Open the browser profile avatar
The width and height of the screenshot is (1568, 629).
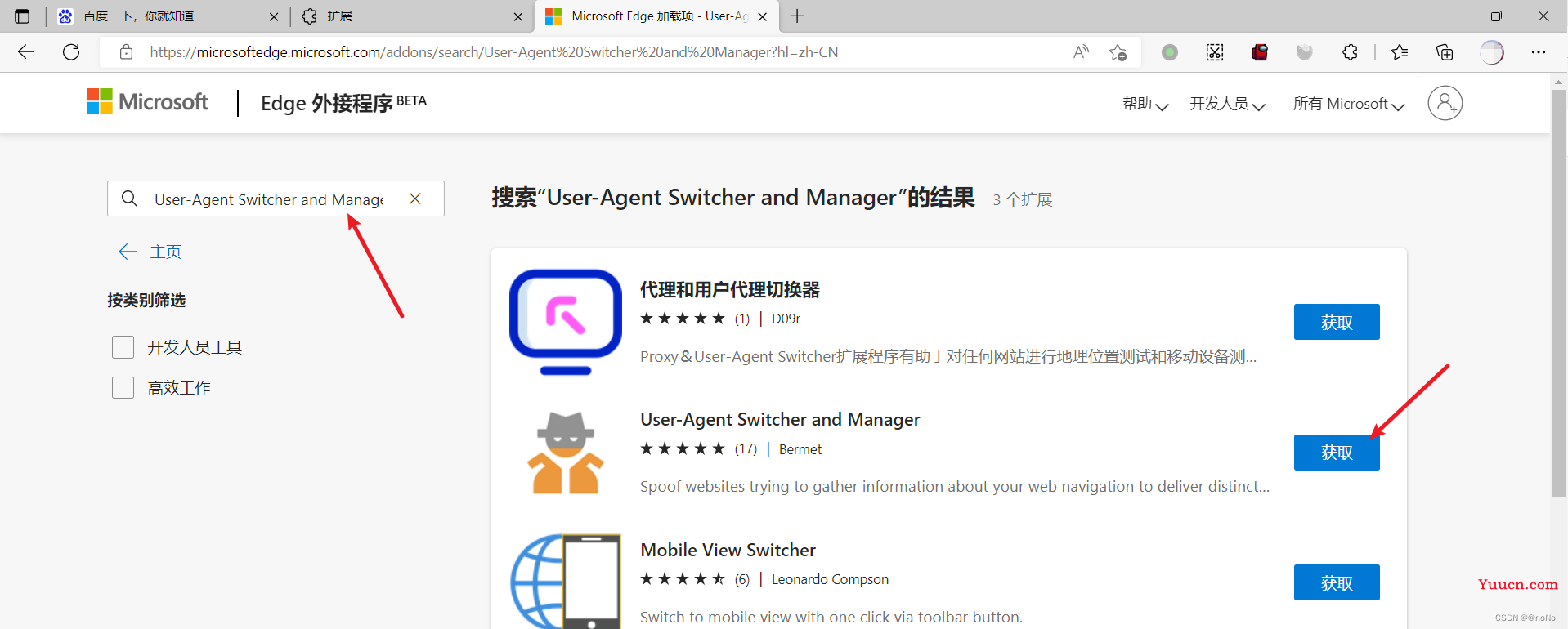(1492, 52)
